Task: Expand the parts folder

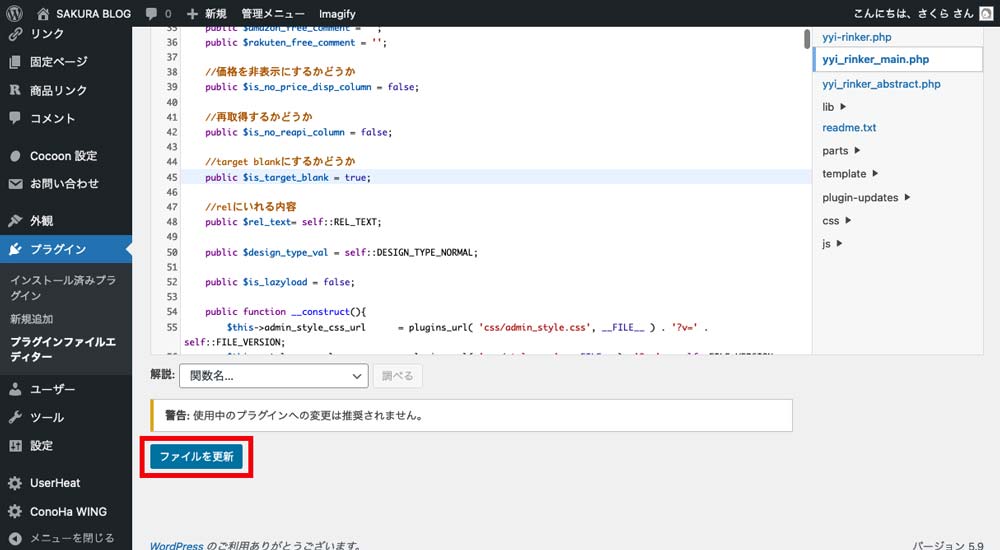Action: tap(841, 151)
